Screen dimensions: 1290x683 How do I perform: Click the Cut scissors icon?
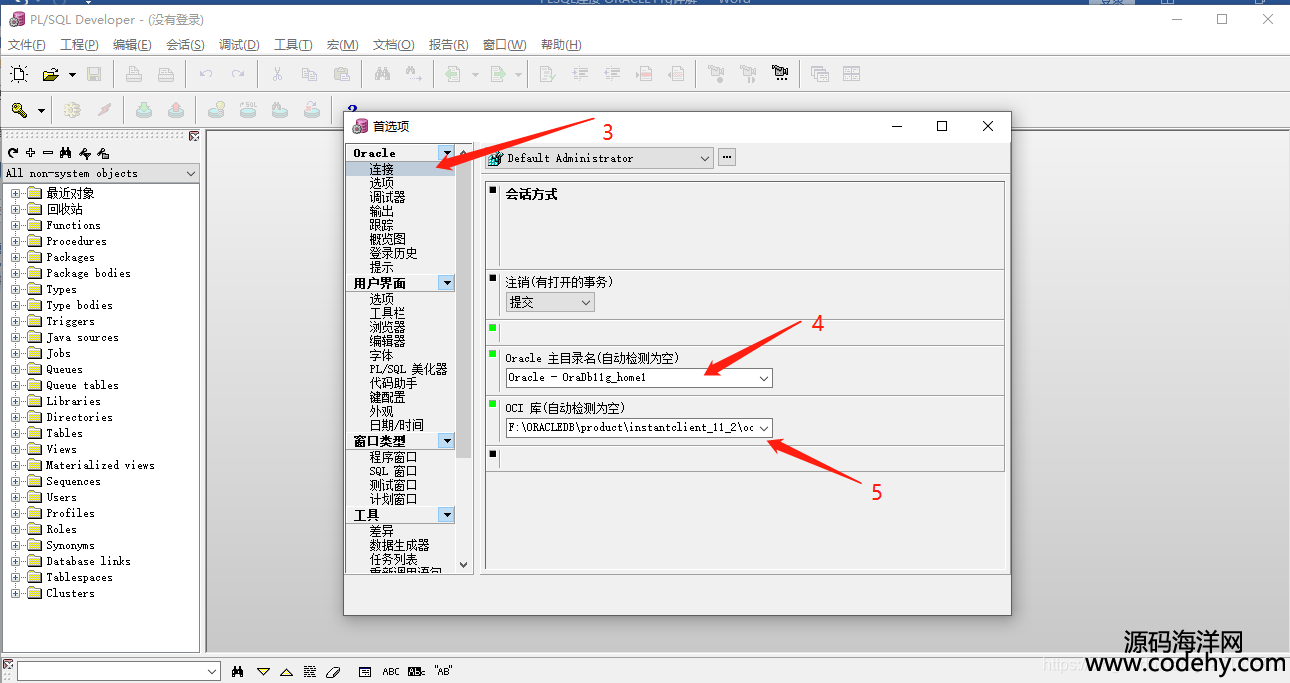(x=278, y=74)
